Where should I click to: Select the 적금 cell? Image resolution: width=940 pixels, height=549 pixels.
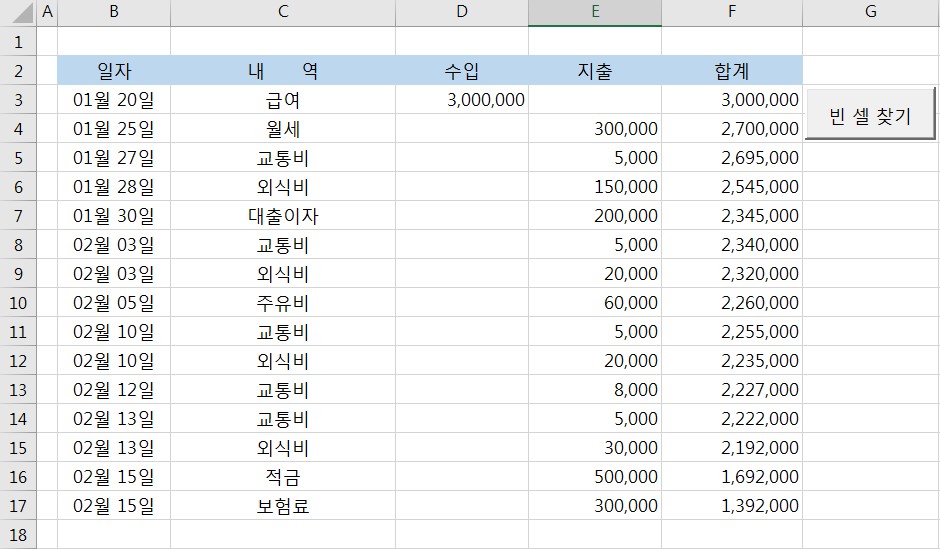(x=283, y=476)
